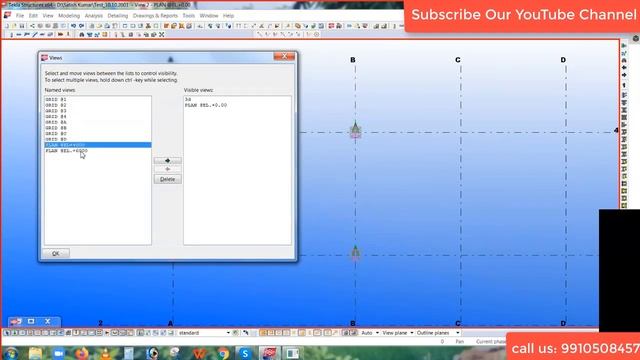
Task: Open the Drawings & Reports menu
Action: (x=155, y=16)
